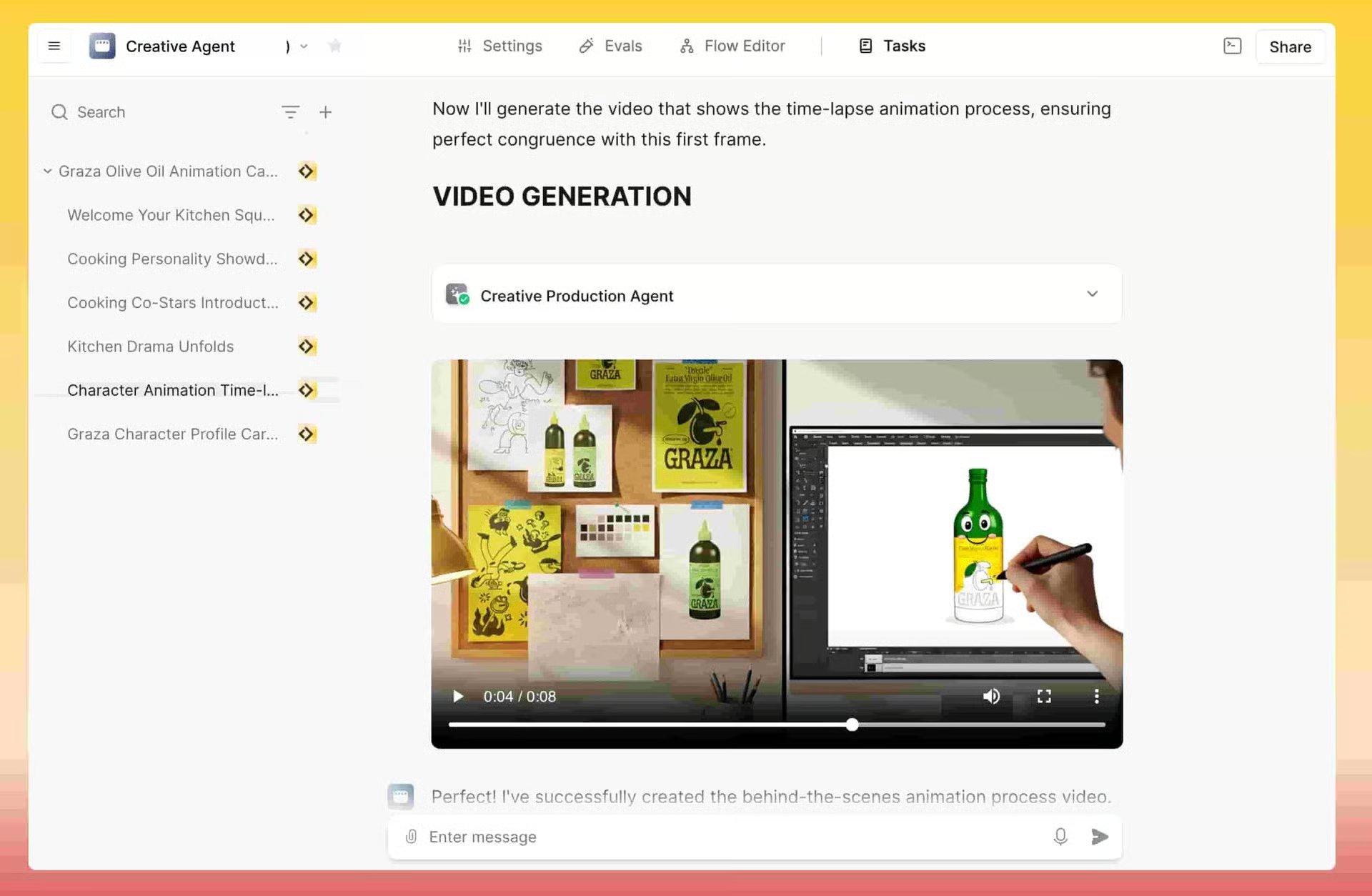Screen dimensions: 1372x896
Task: Expand the Creative Production Agent panel
Action: click(1092, 294)
